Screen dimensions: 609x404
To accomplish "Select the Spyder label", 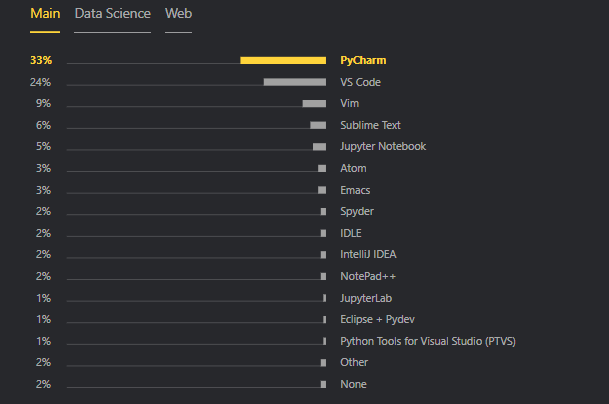I will tap(356, 211).
